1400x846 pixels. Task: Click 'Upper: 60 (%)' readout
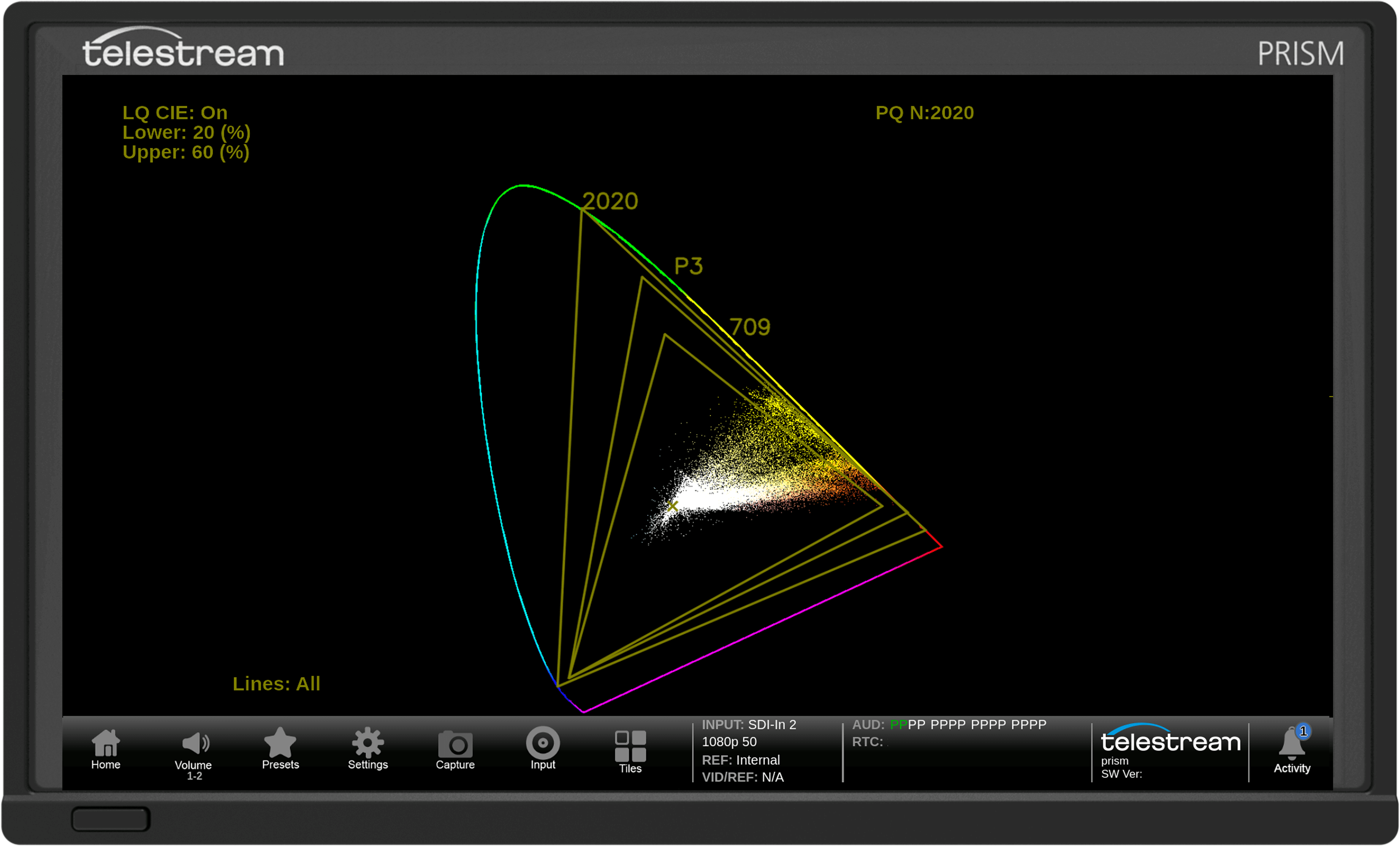pyautogui.click(x=186, y=152)
